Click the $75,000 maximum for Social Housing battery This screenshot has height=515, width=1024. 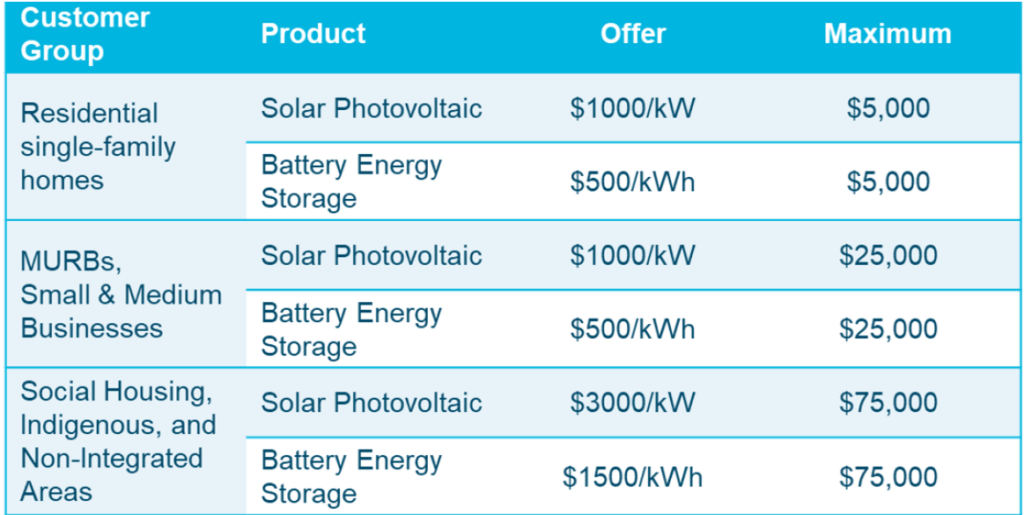888,477
